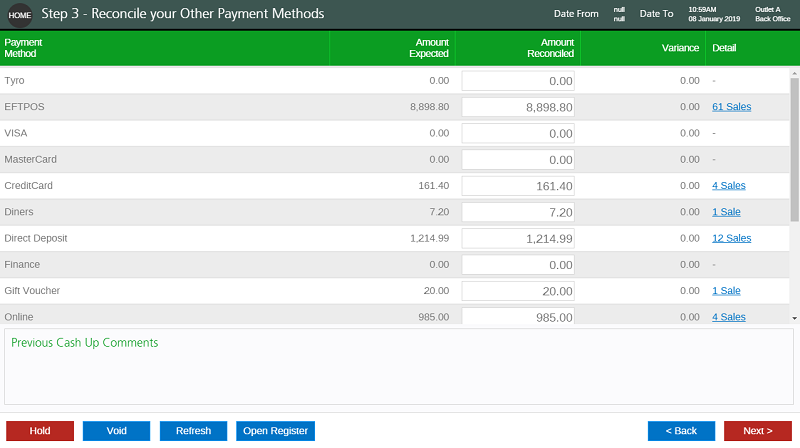Click the Previous Cash Up Comments box
This screenshot has height=448, width=800.
coord(399,366)
